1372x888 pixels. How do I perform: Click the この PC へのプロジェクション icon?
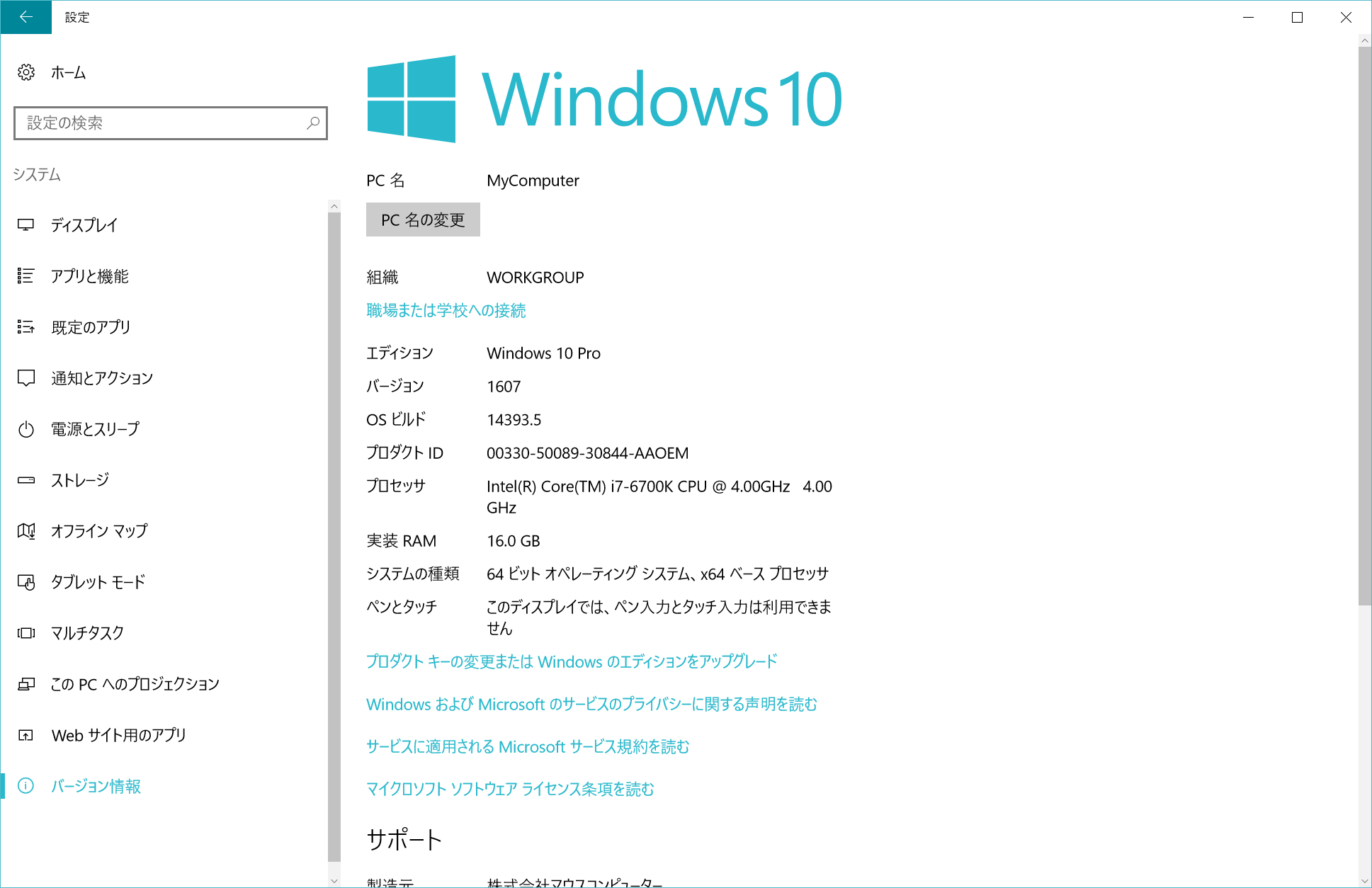(26, 684)
